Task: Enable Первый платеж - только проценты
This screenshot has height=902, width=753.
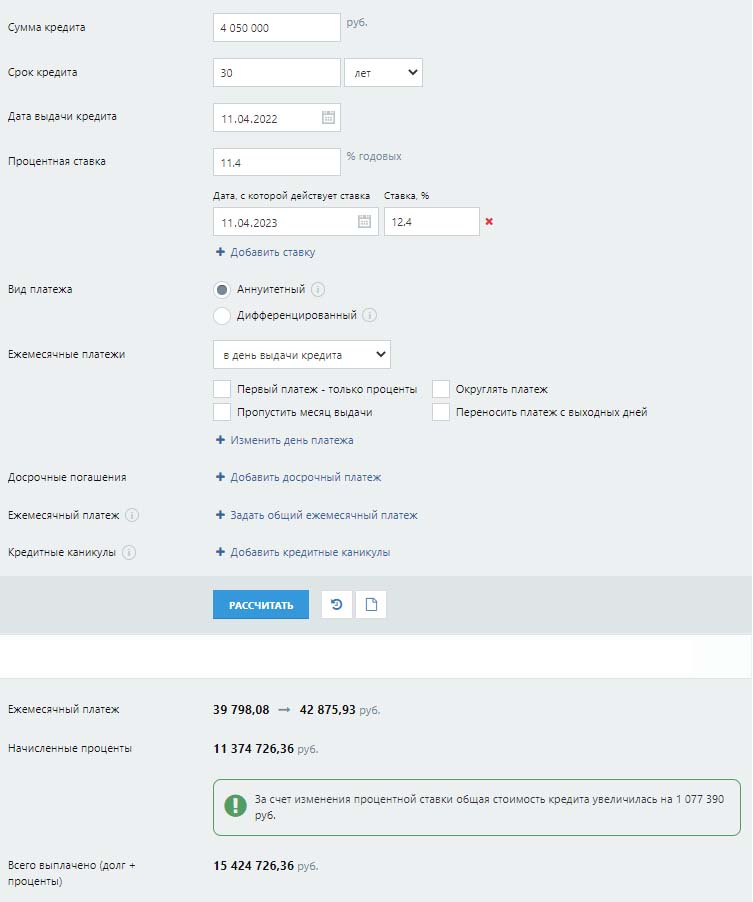Action: click(x=222, y=389)
